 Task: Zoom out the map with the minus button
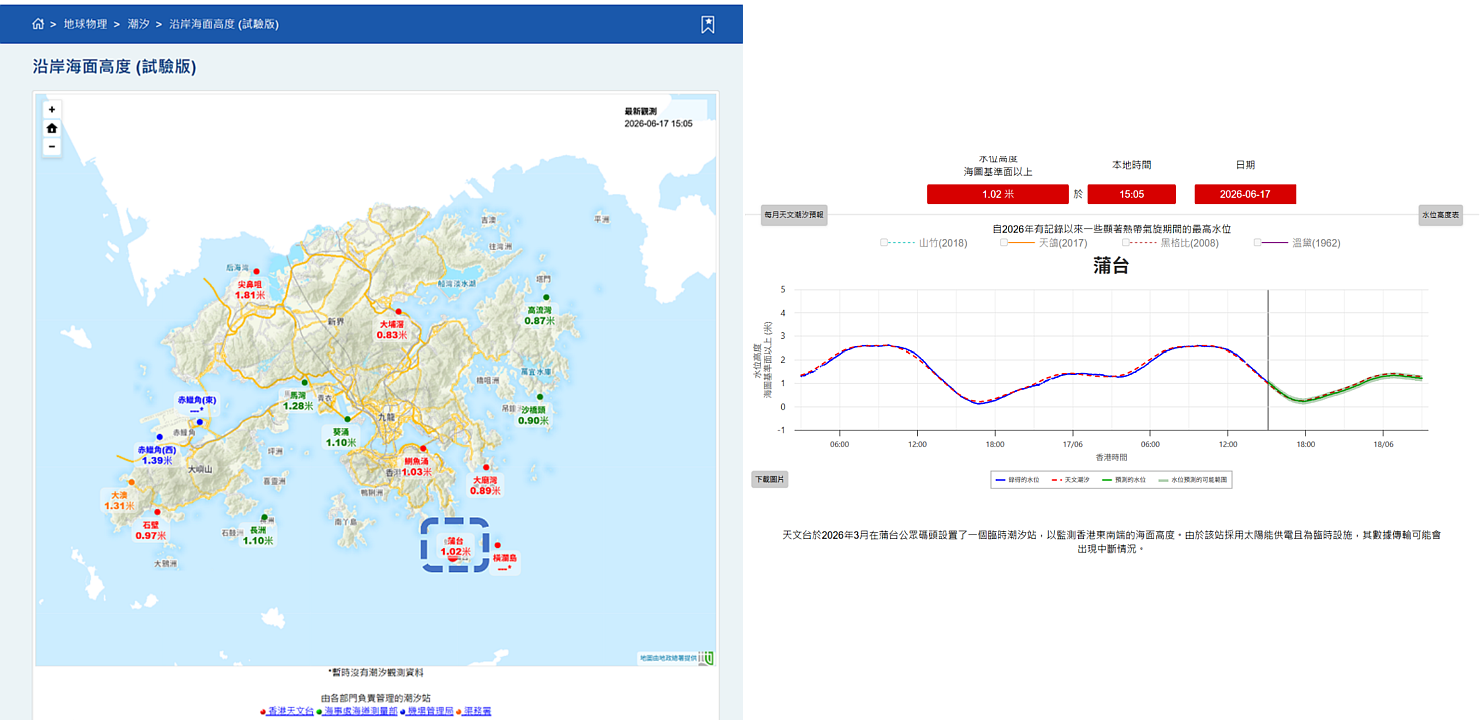pyautogui.click(x=52, y=147)
